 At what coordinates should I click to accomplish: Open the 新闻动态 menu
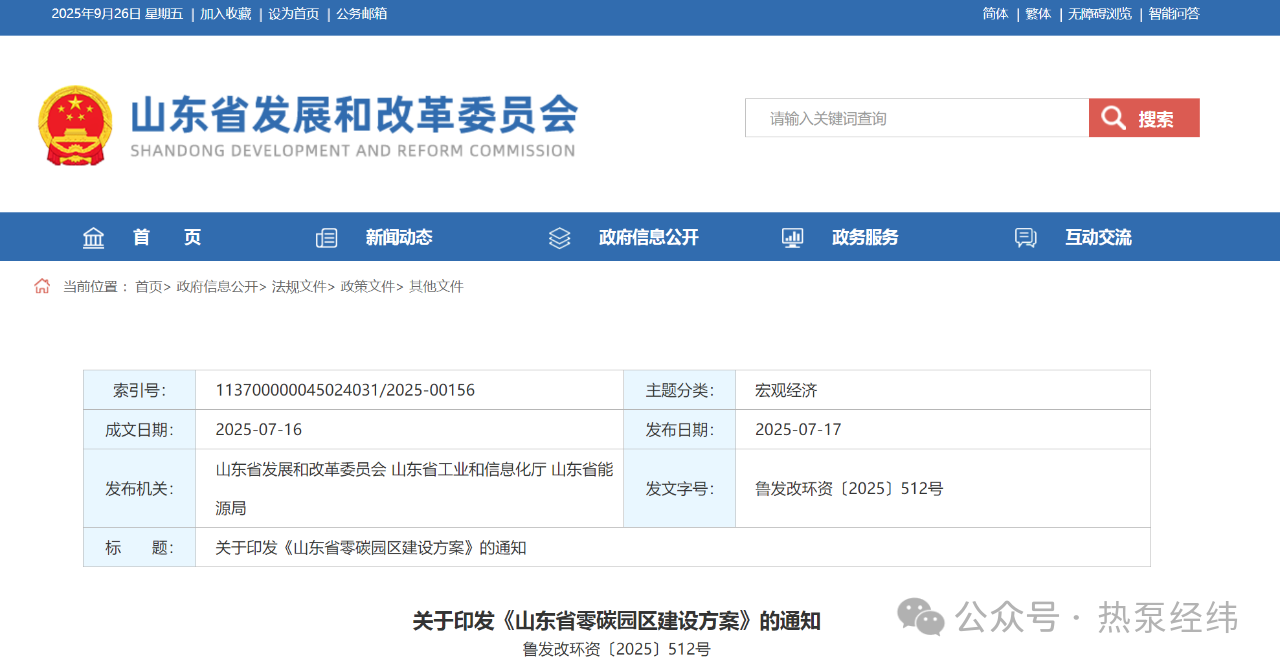pos(398,238)
